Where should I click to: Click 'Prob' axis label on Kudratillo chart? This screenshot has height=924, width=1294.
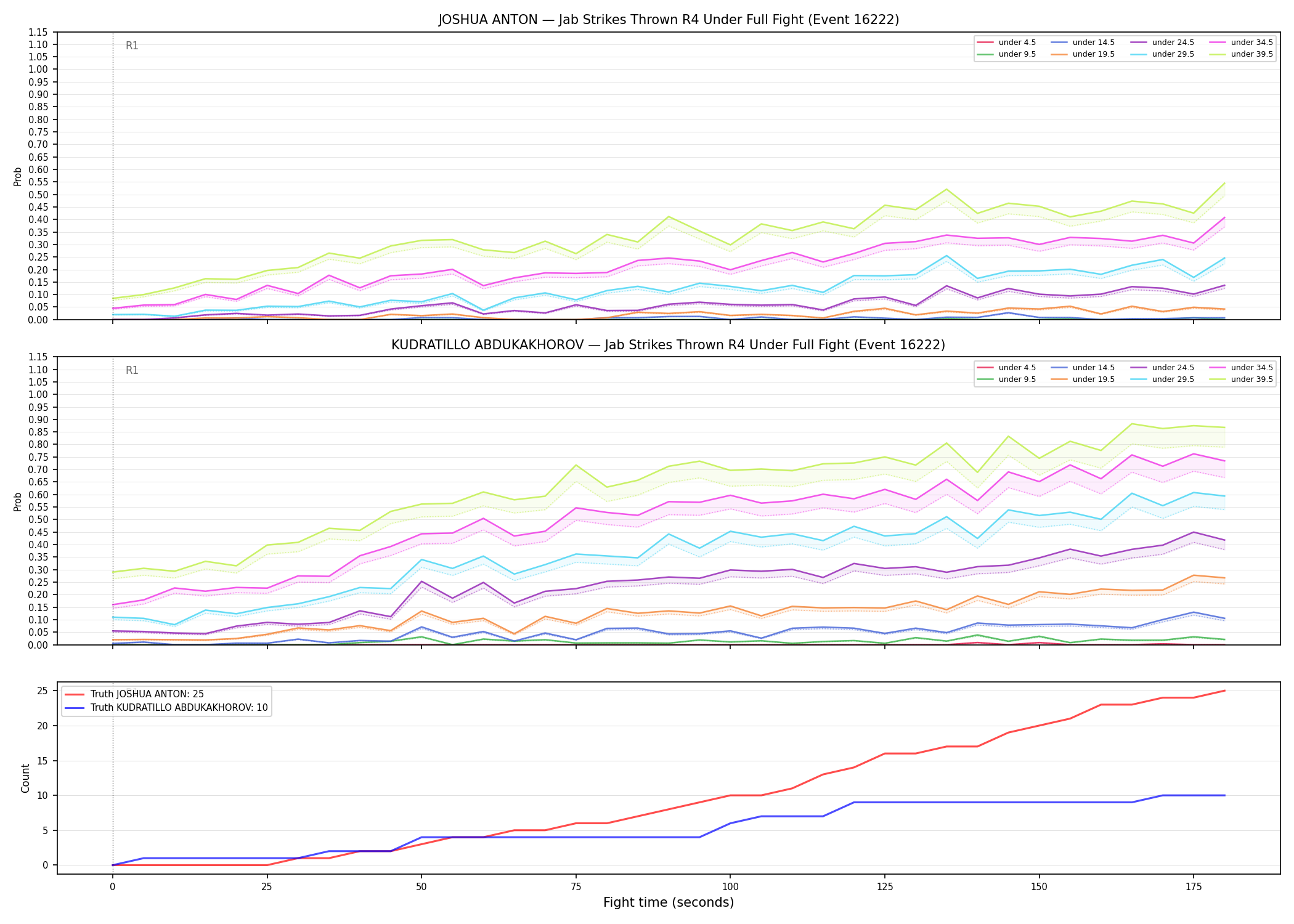tap(18, 501)
